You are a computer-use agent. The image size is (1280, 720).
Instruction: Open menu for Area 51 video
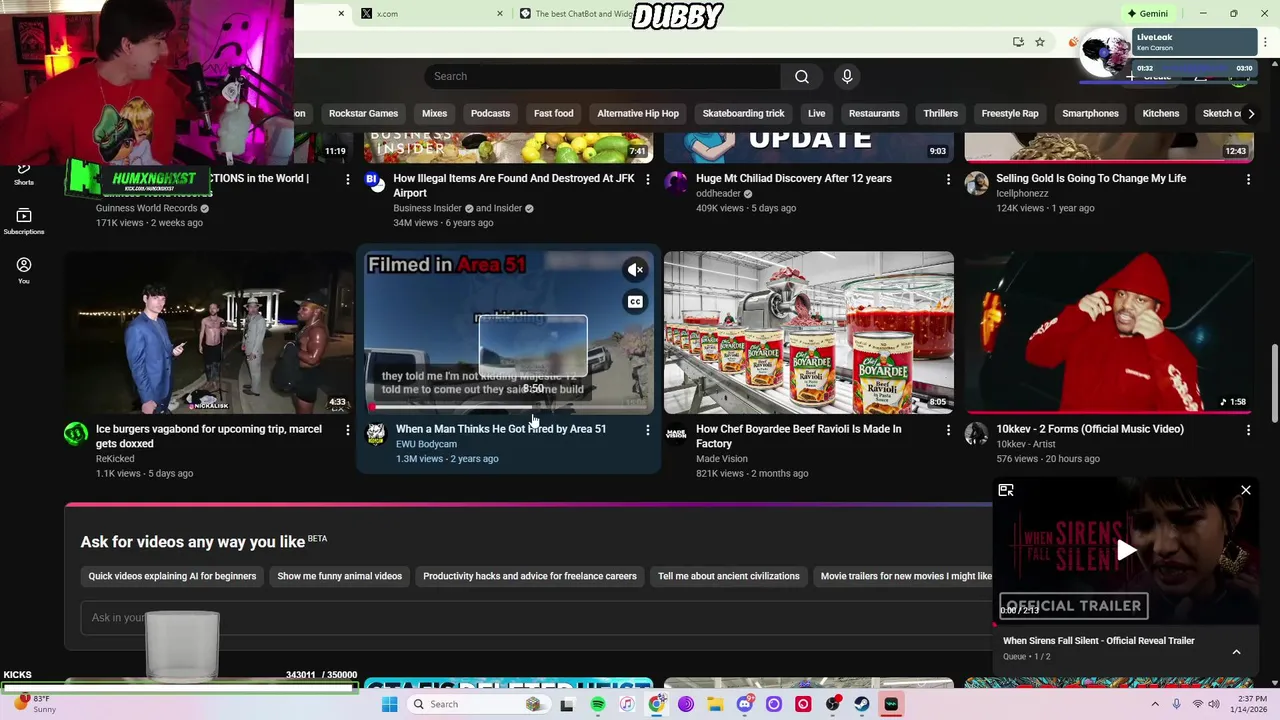pyautogui.click(x=647, y=430)
